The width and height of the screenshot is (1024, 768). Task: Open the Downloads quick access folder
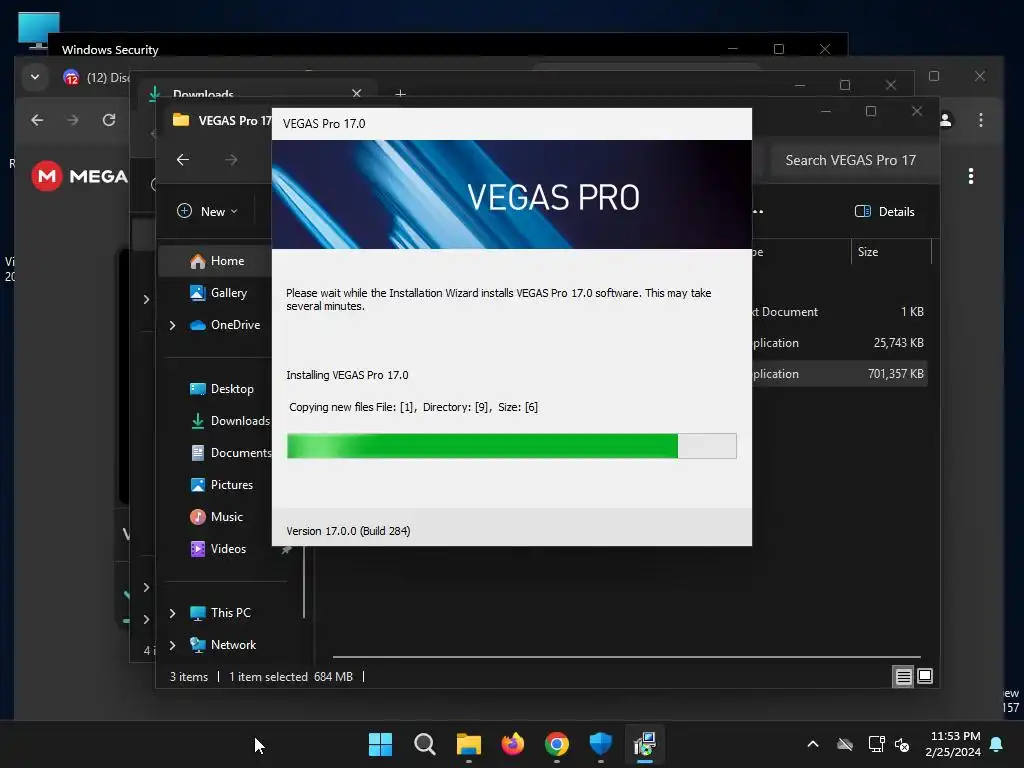(x=229, y=421)
